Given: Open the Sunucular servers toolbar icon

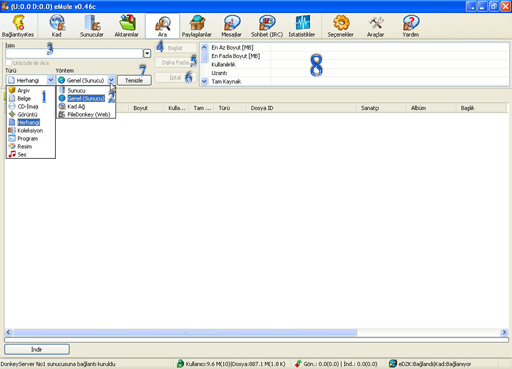Looking at the screenshot, I should [92, 26].
